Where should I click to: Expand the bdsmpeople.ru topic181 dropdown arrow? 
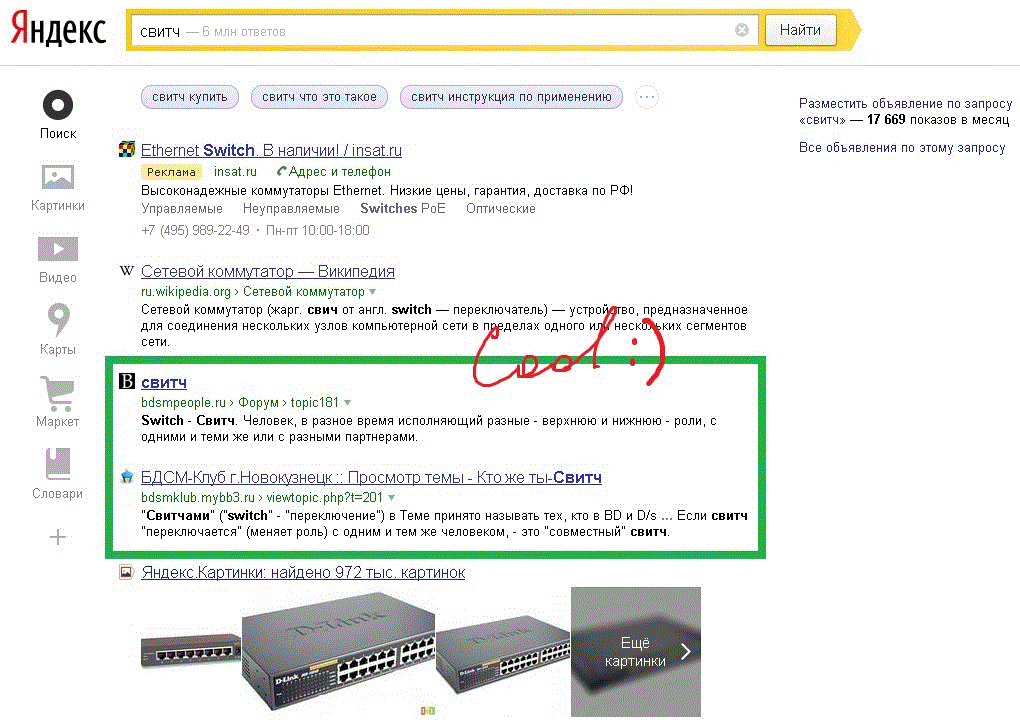348,403
